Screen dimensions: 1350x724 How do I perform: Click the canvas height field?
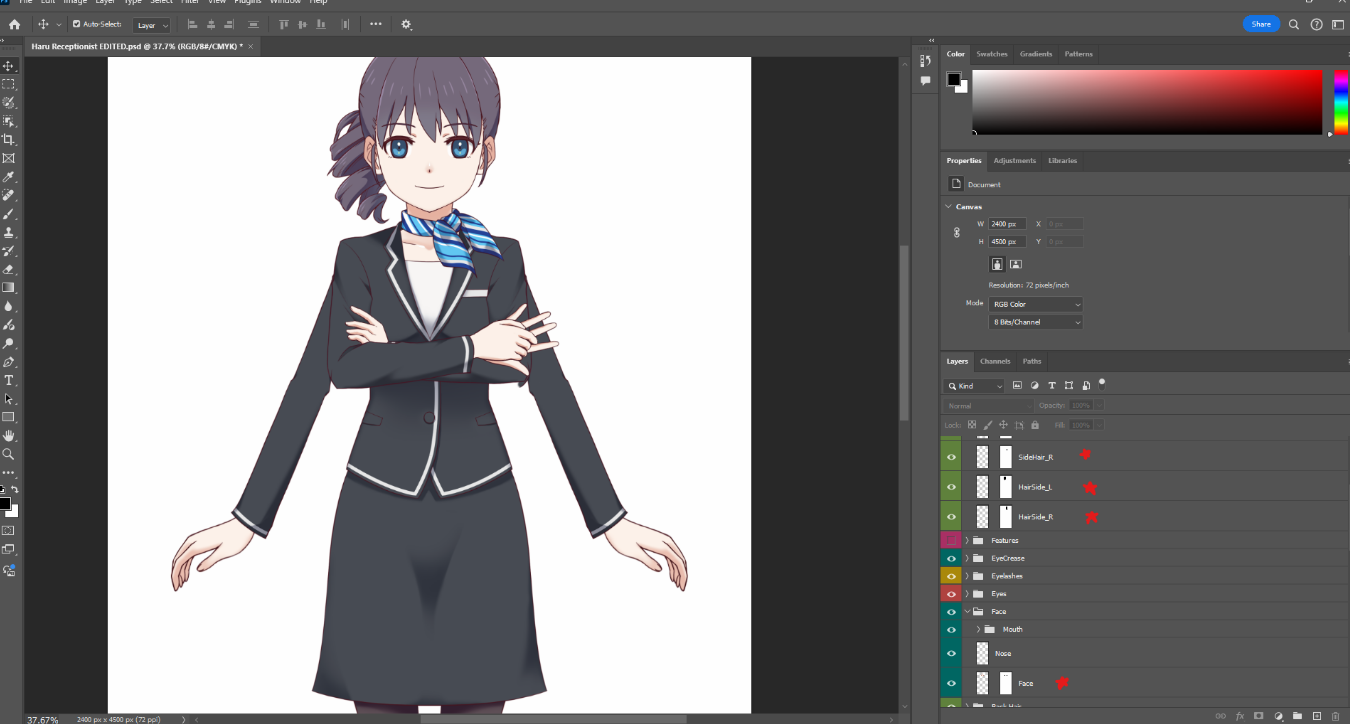[x=1007, y=242]
